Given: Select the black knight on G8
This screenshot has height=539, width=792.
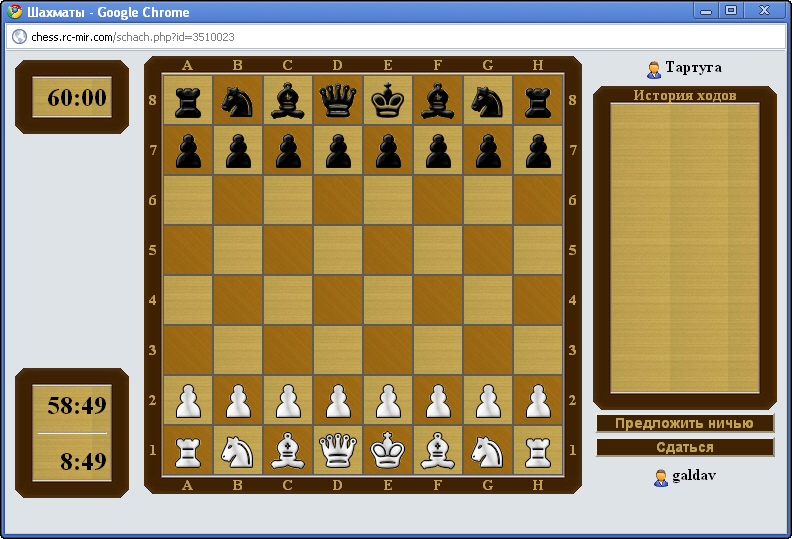Looking at the screenshot, I should click(488, 100).
